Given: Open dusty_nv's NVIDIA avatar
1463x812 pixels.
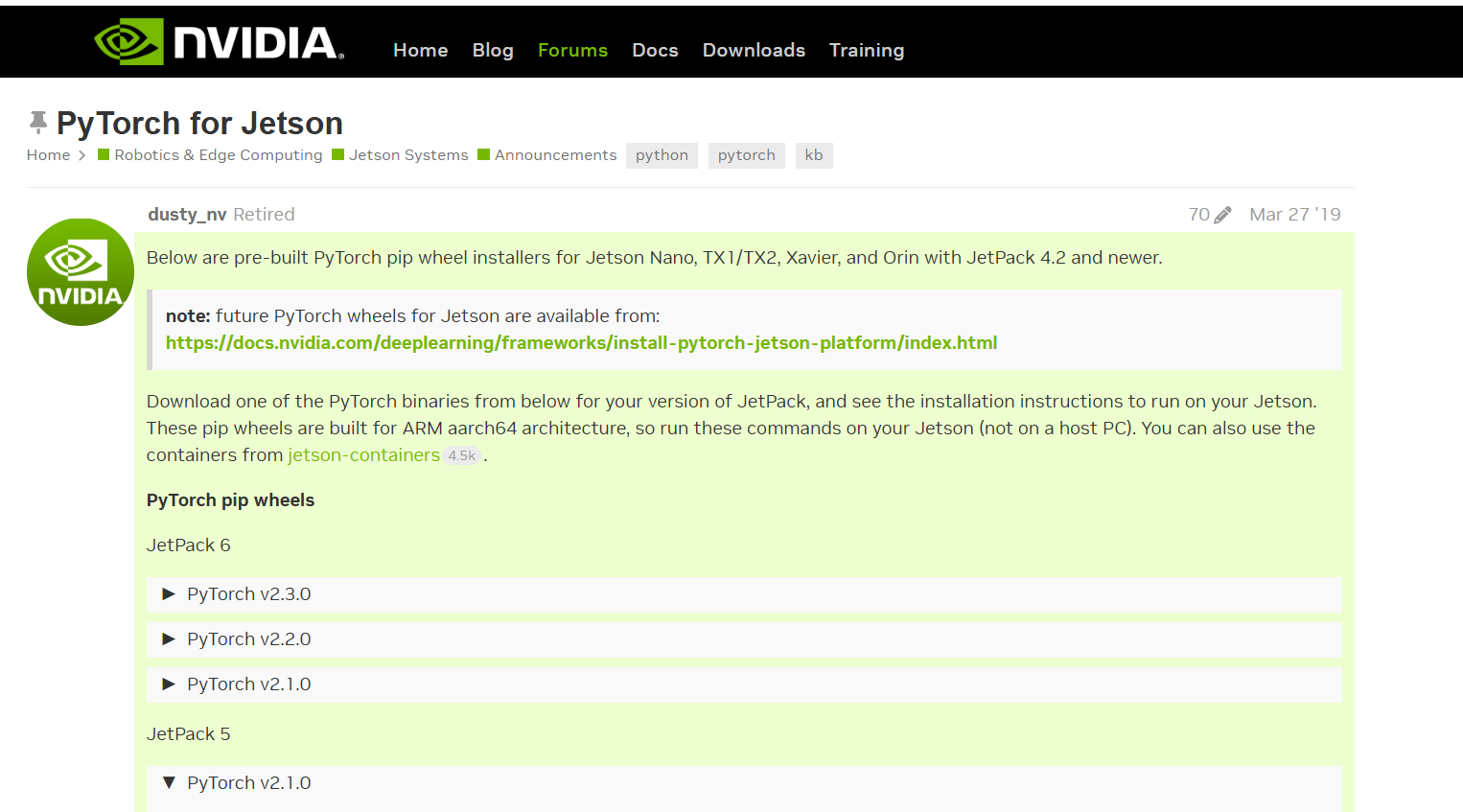Looking at the screenshot, I should point(81,272).
